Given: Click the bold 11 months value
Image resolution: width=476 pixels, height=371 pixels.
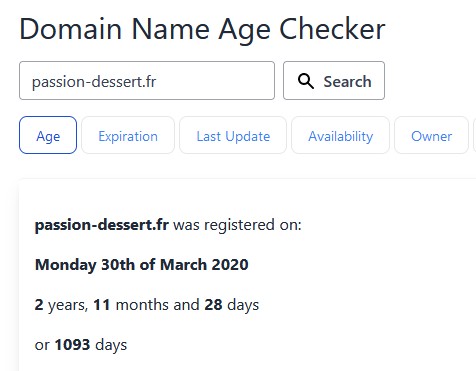Looking at the screenshot, I should [102, 305].
